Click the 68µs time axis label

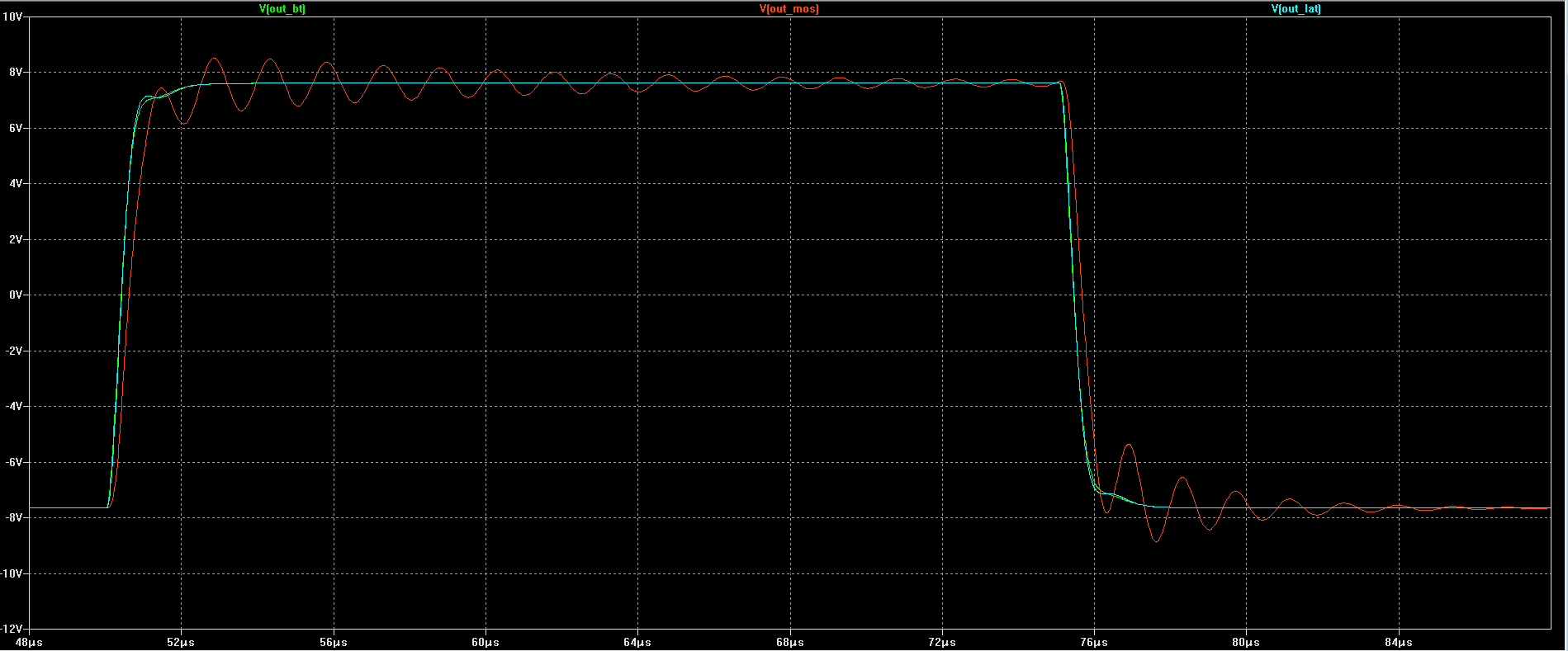coord(790,642)
